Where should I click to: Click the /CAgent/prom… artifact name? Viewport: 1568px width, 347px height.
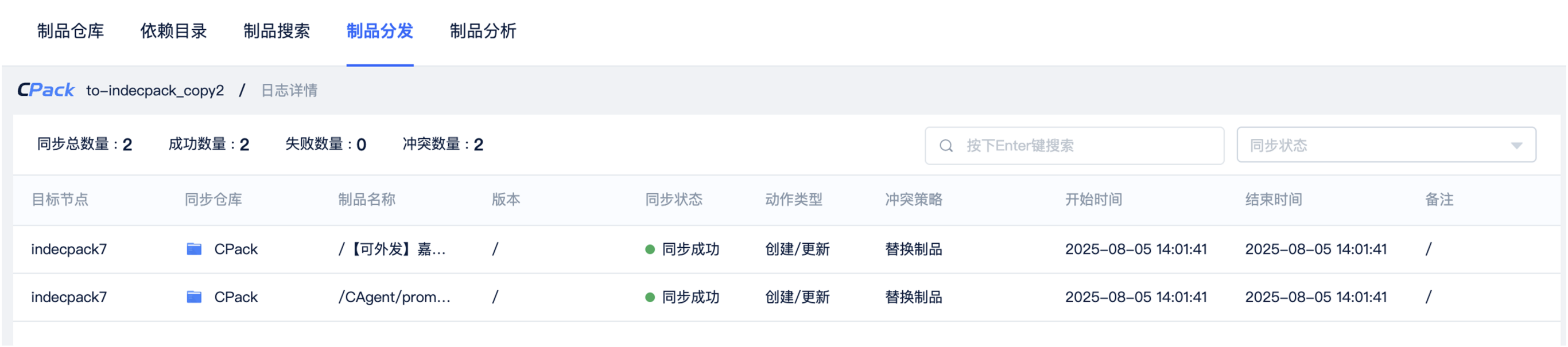tap(394, 297)
